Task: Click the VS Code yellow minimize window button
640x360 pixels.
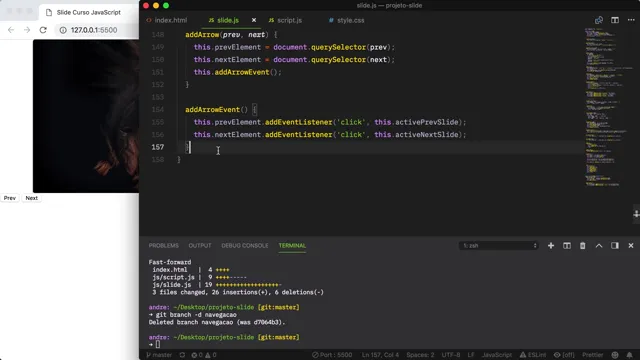Action: coord(156,5)
